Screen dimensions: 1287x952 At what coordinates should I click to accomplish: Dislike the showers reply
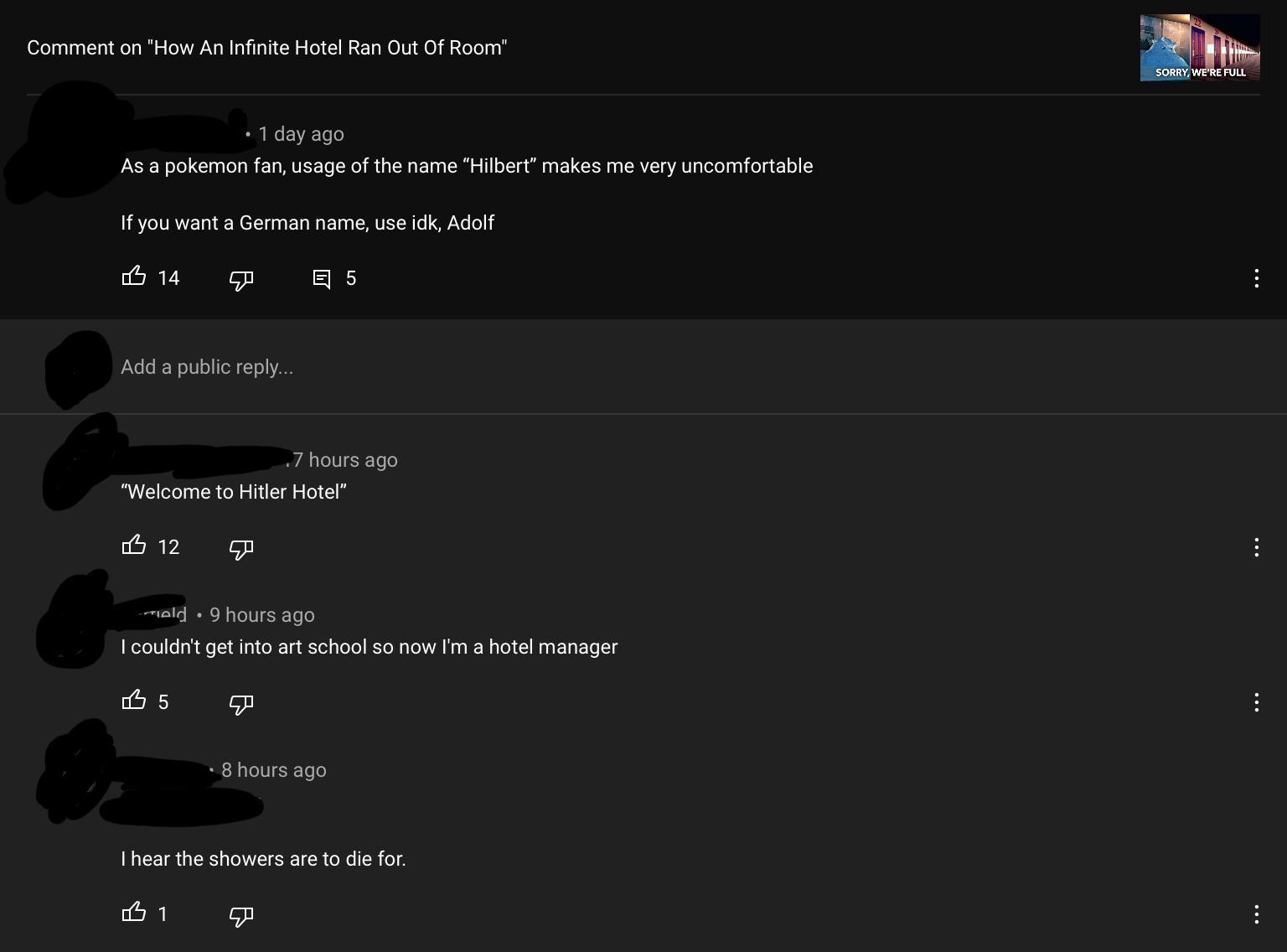(x=241, y=915)
